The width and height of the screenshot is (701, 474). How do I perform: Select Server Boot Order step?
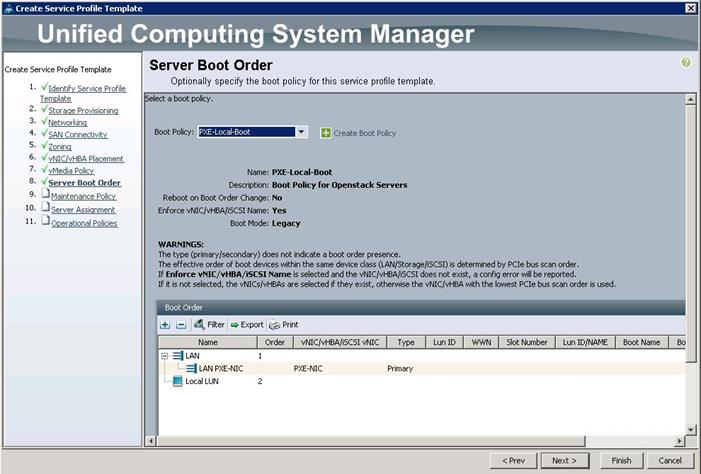pos(84,183)
